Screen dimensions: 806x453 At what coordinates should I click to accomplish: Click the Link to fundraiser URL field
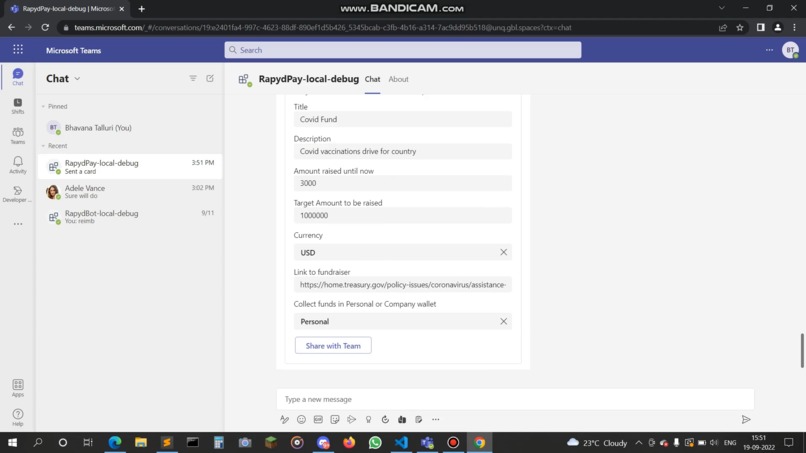click(402, 284)
